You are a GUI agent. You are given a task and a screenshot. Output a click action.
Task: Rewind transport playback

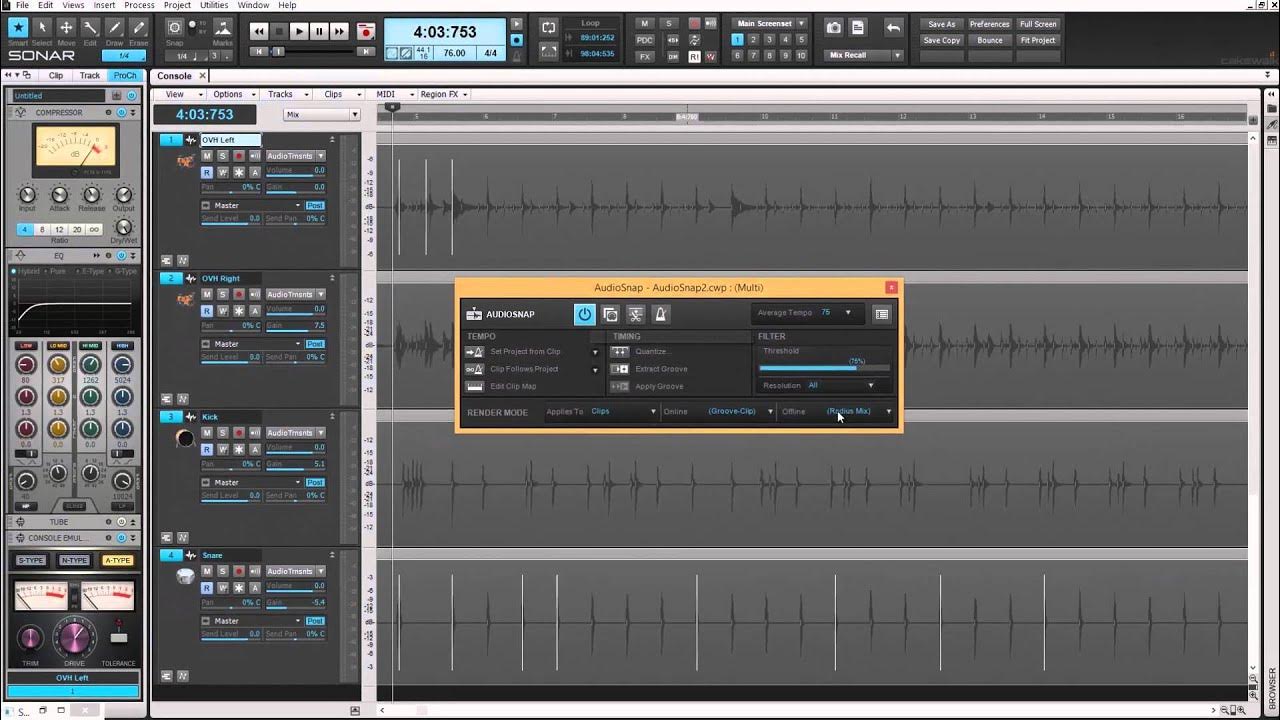pyautogui.click(x=259, y=32)
